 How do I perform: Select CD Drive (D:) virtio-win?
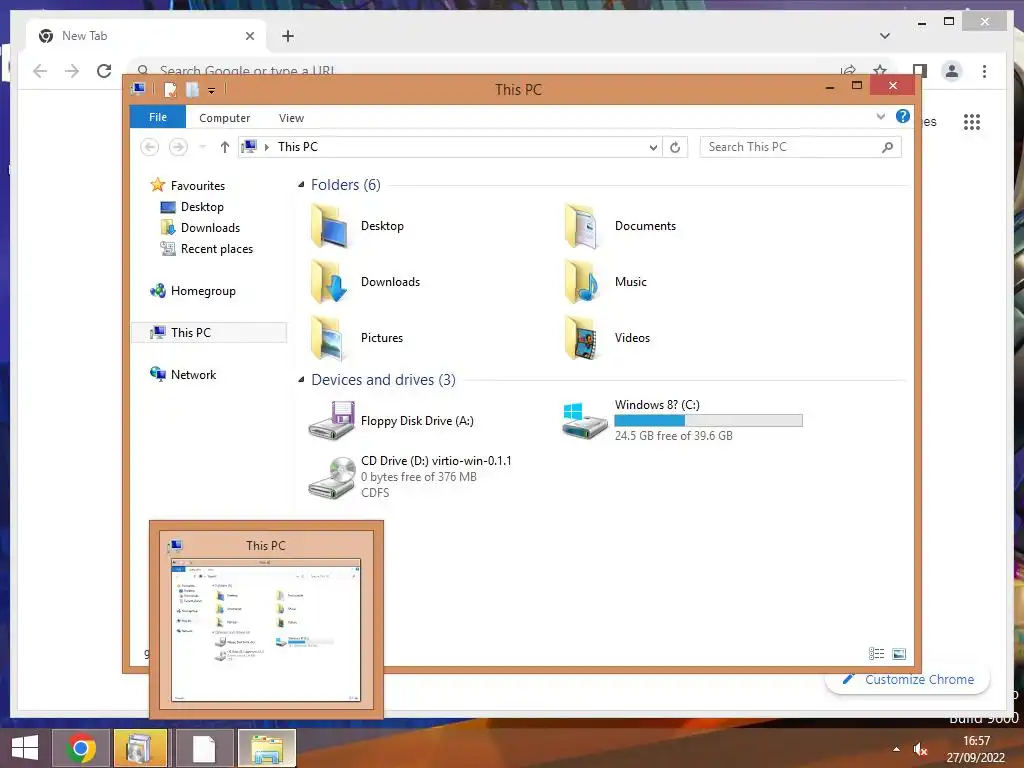410,477
